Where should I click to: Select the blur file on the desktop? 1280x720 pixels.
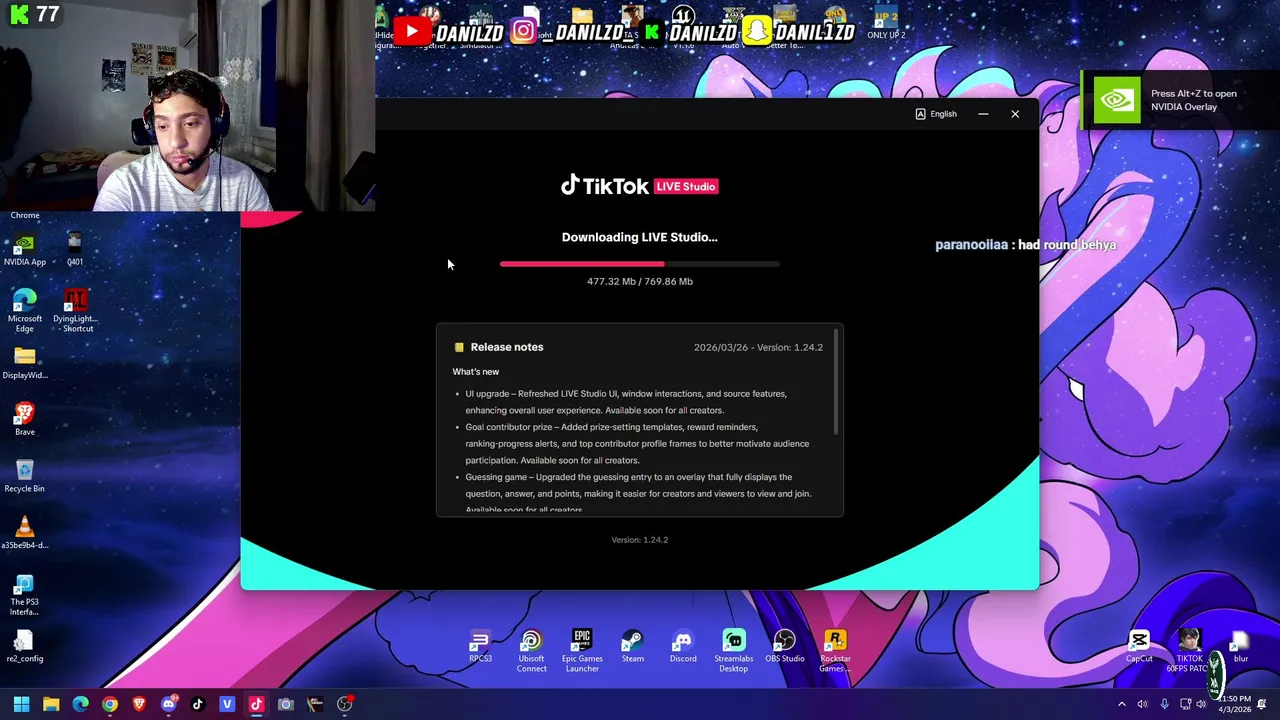(1240, 646)
